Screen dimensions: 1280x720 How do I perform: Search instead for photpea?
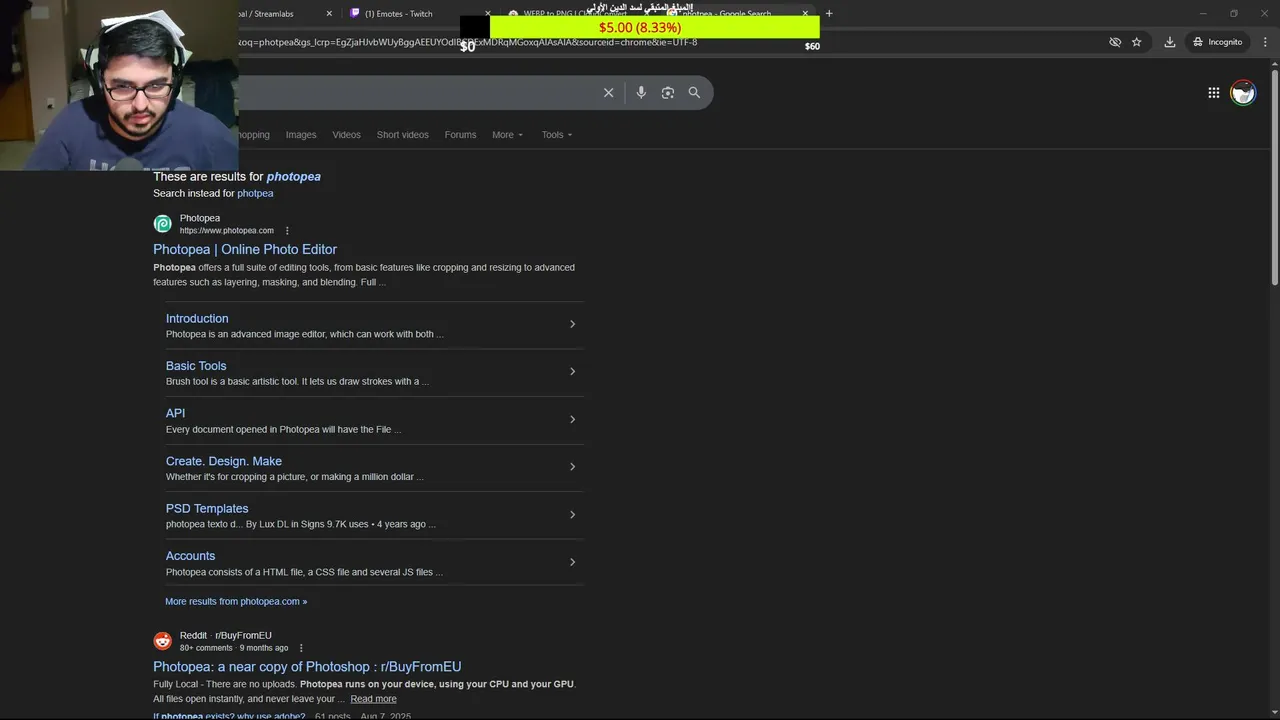(255, 193)
